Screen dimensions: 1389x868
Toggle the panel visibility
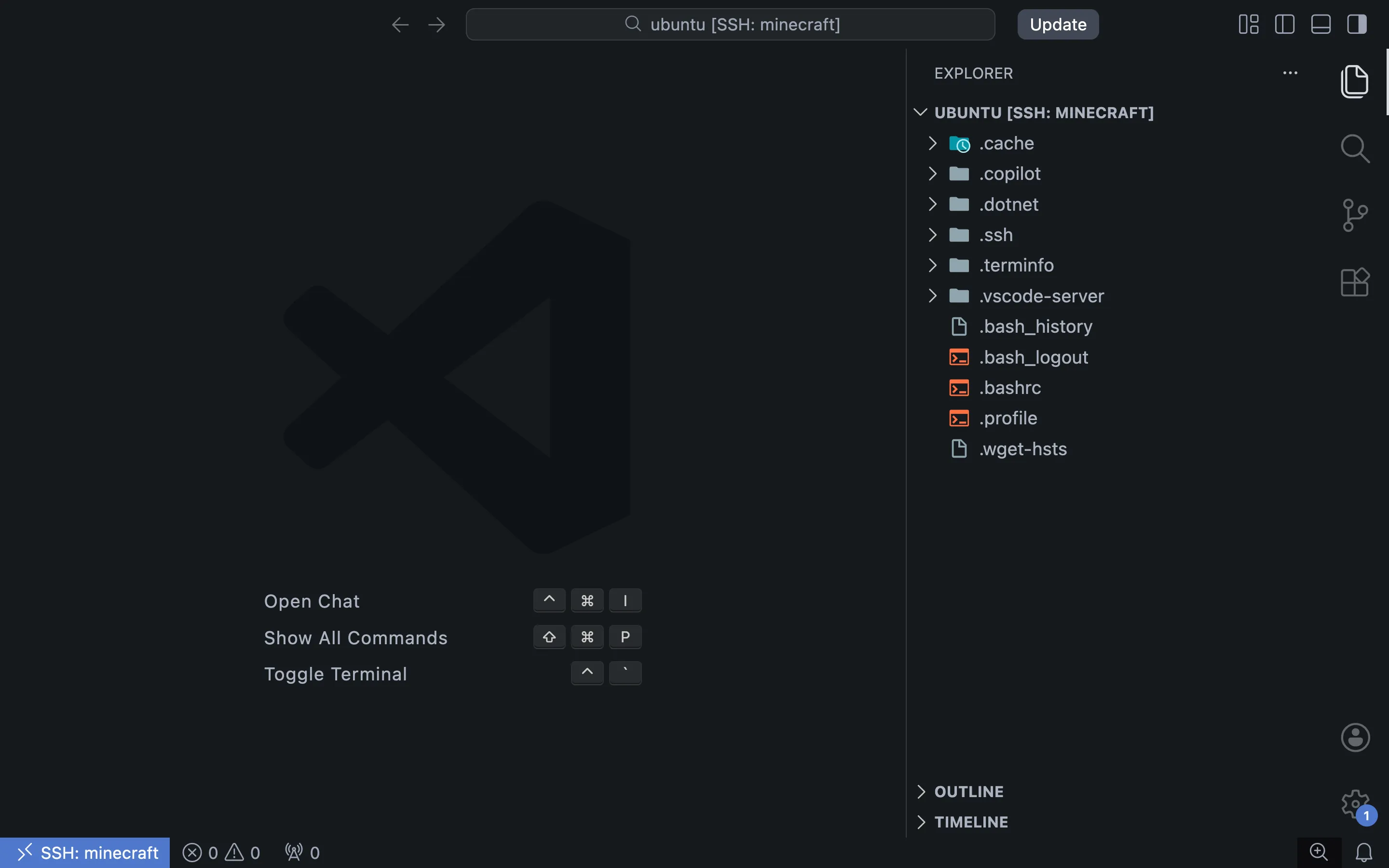tap(1320, 24)
